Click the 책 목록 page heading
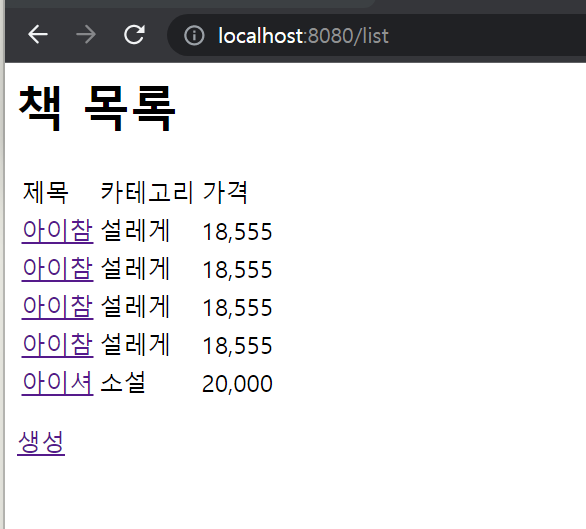Image resolution: width=586 pixels, height=529 pixels. (97, 108)
